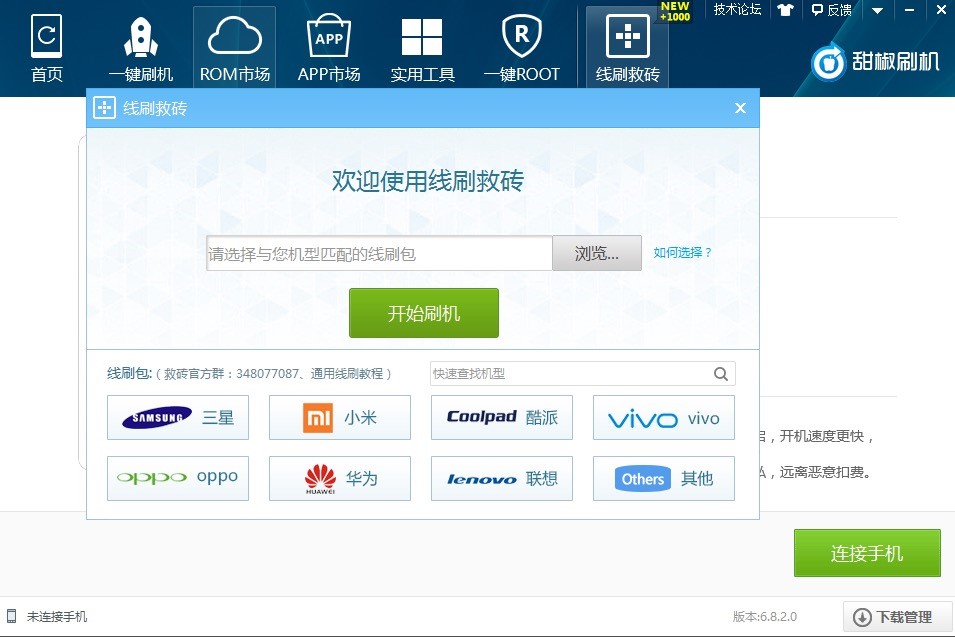Focus the 线刷包 path input field
The width and height of the screenshot is (955, 637).
(x=379, y=253)
